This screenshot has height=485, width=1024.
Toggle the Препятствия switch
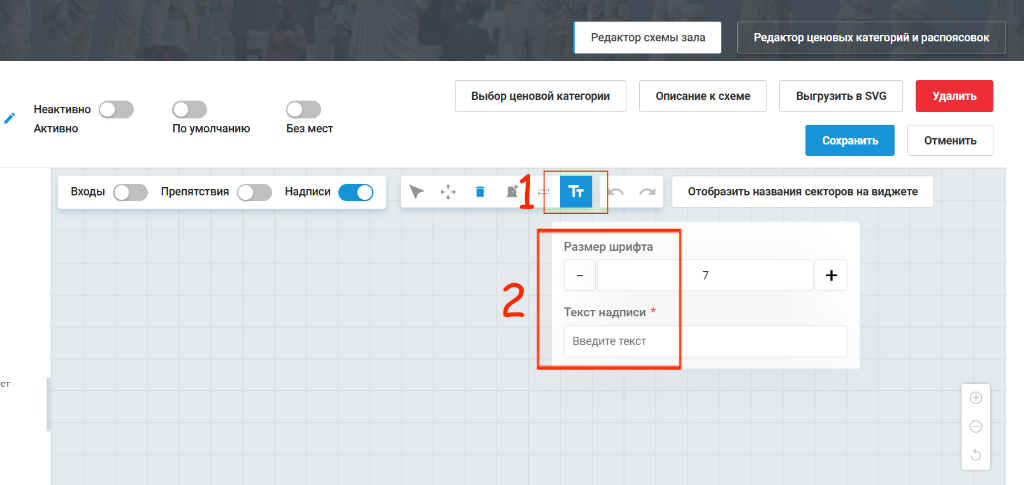255,192
